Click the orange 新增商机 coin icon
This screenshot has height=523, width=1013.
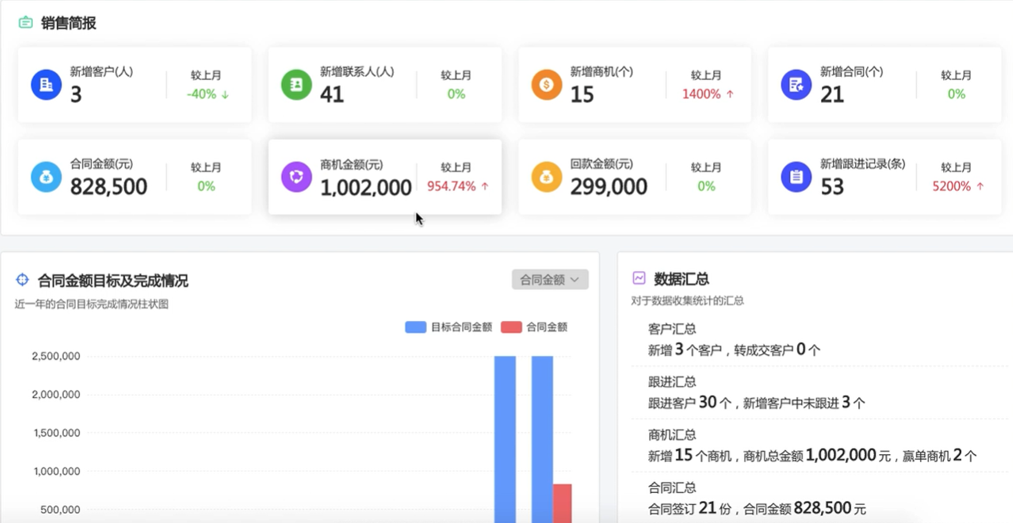pos(546,85)
